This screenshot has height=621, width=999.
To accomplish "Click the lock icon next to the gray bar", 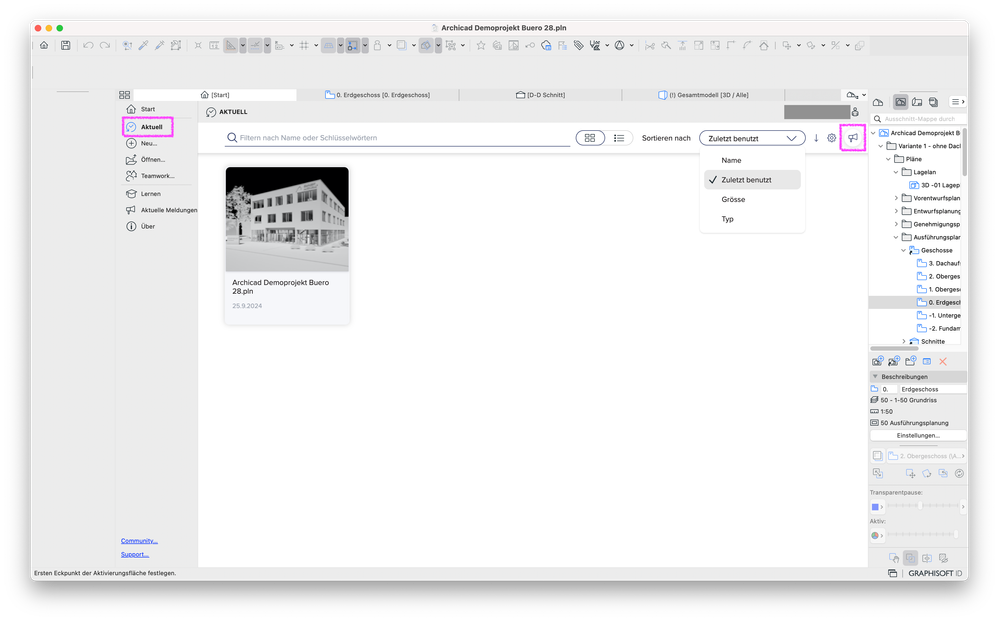I will [x=856, y=112].
